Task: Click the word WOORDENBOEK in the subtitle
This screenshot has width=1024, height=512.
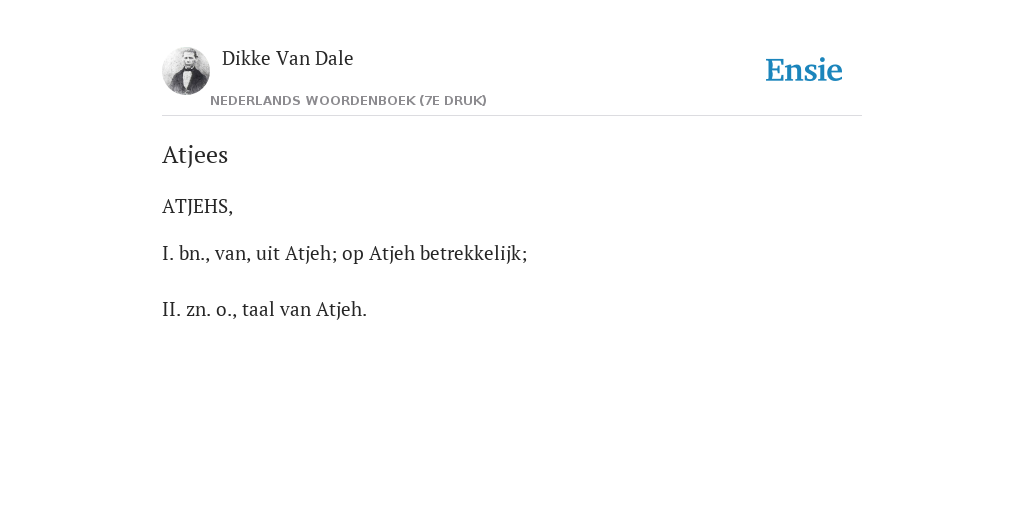Action: coord(360,101)
